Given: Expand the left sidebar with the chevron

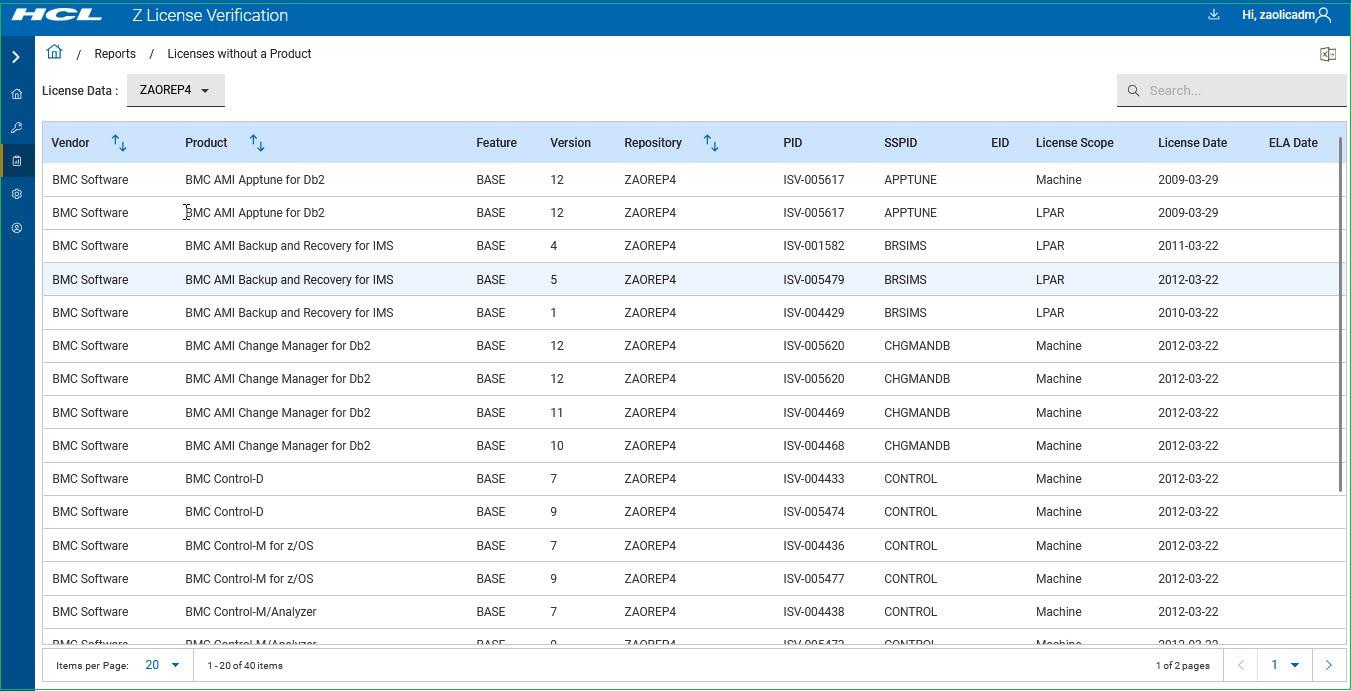Looking at the screenshot, I should click(16, 57).
